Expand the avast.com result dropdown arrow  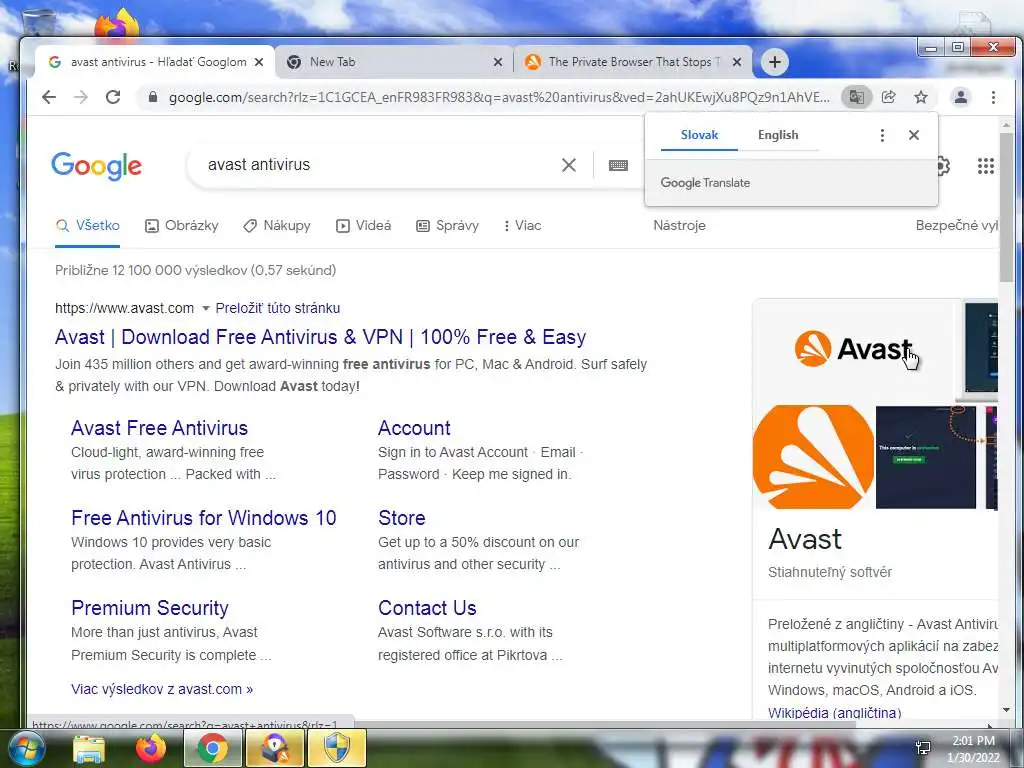[x=205, y=308]
